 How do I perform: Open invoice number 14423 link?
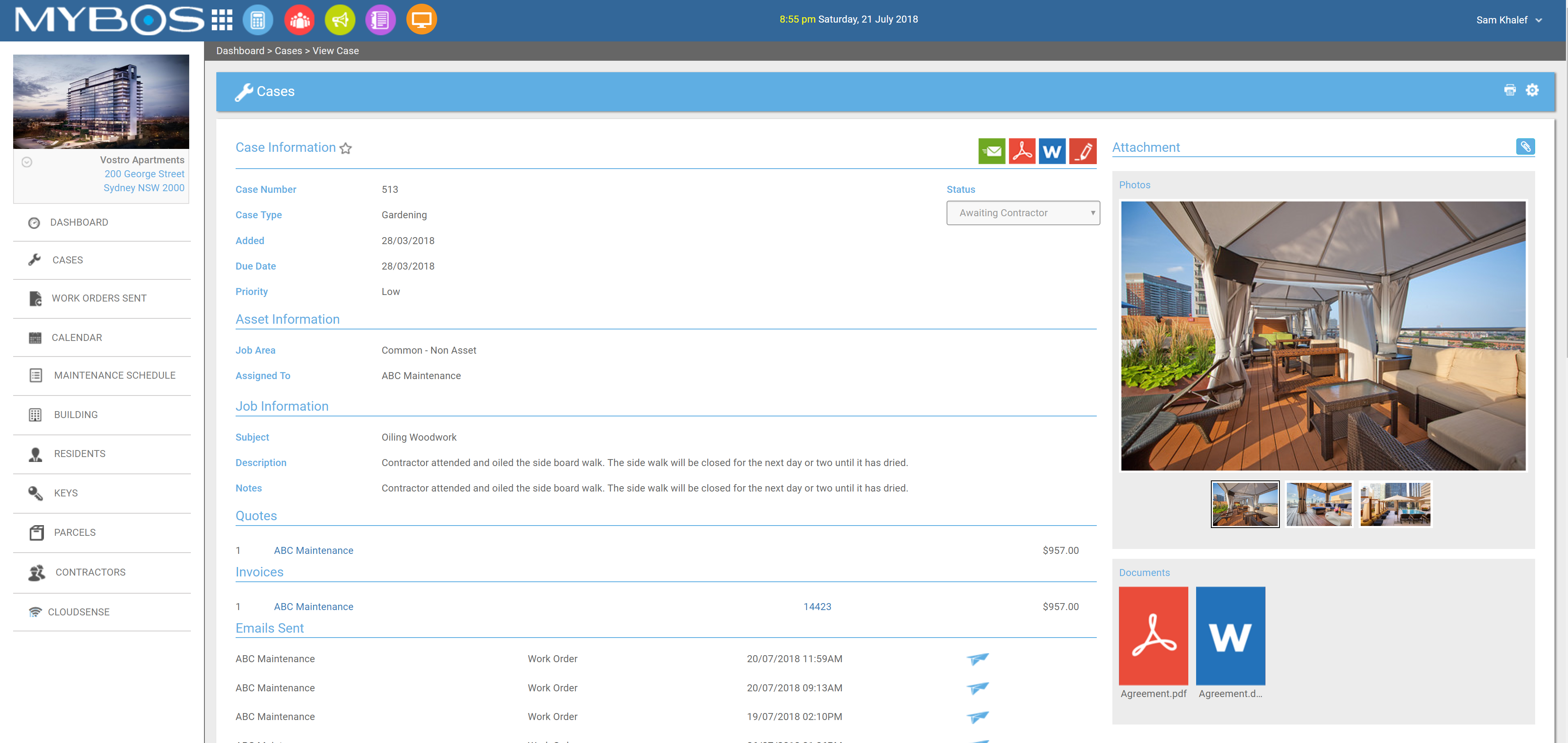coord(817,607)
